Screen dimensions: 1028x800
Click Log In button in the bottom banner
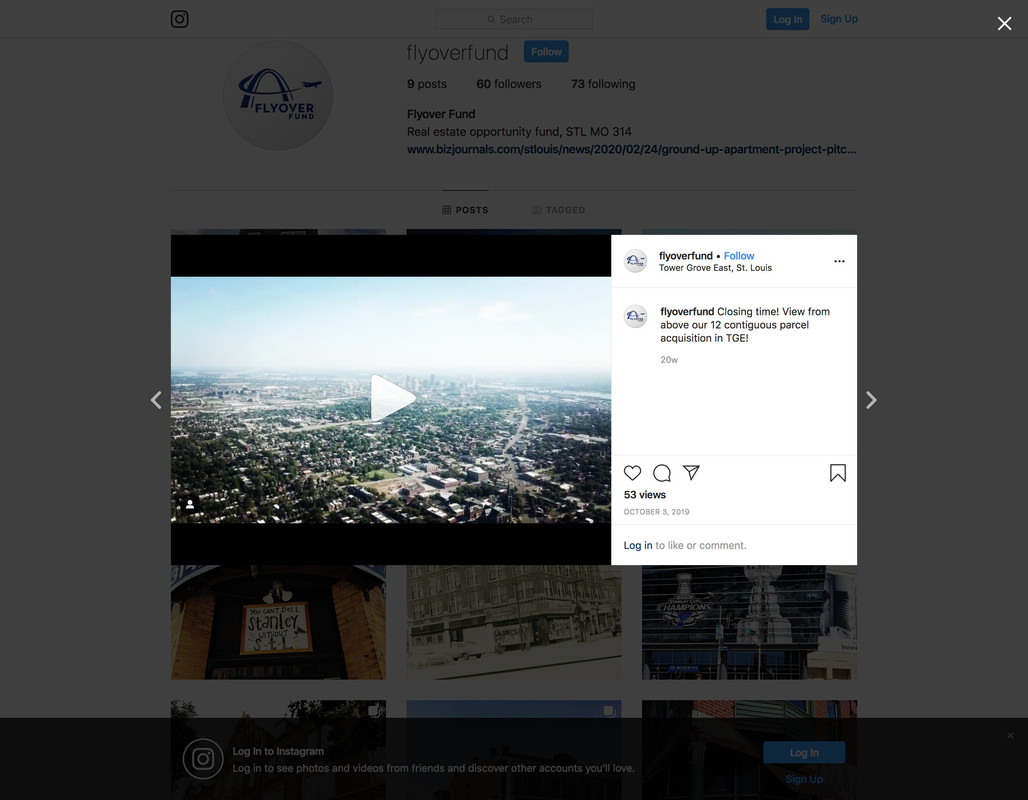(x=804, y=753)
